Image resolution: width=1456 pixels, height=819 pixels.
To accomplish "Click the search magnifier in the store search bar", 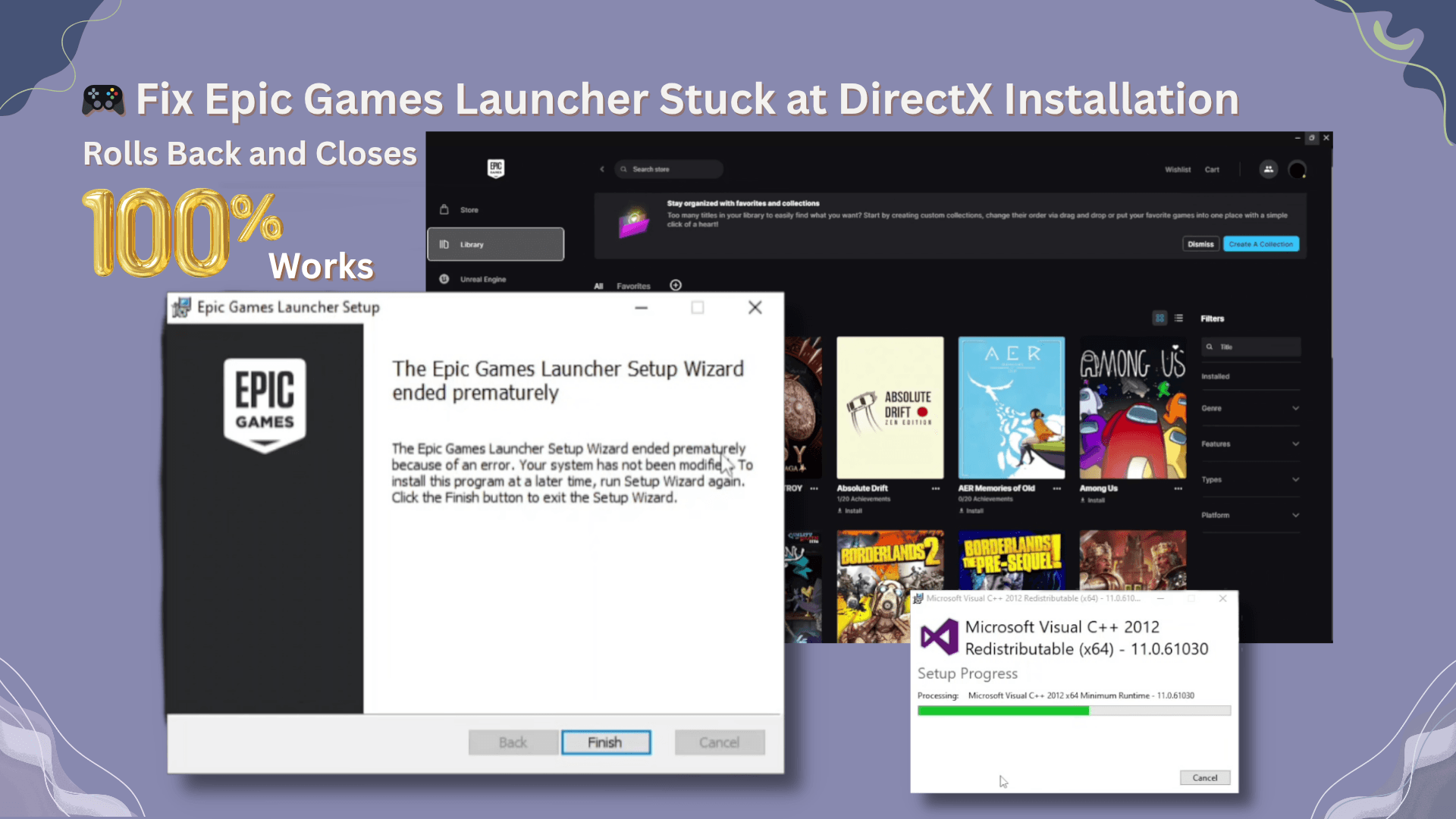I will 623,169.
